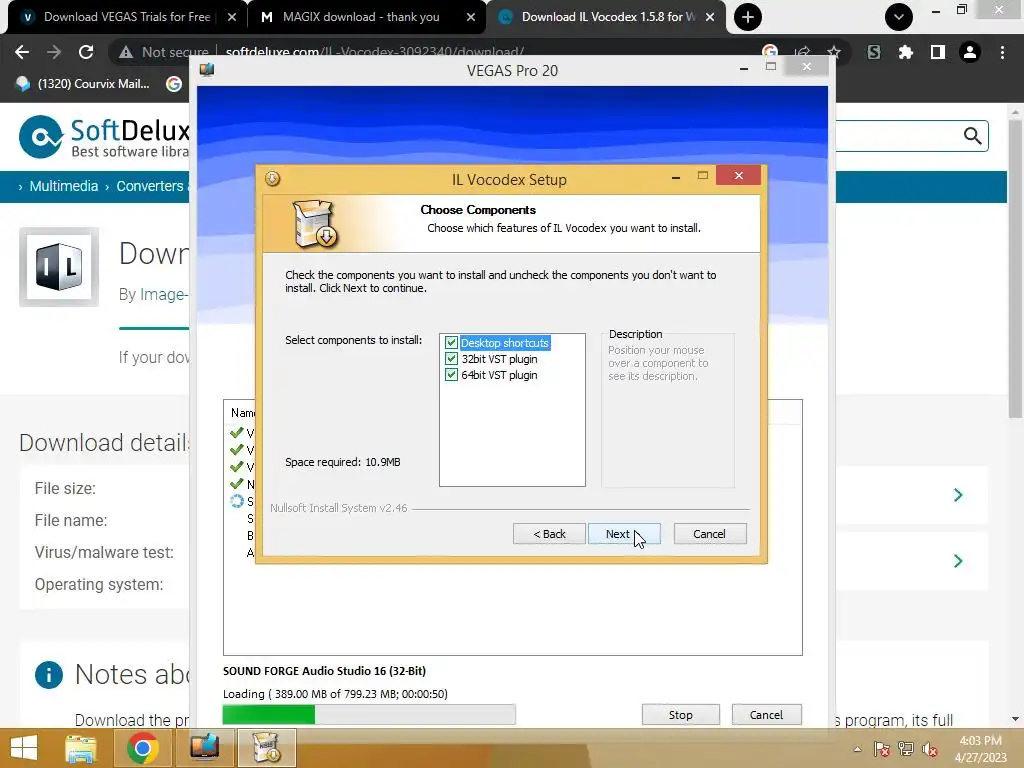Toggle Chrome side panel
The height and width of the screenshot is (768, 1024).
[938, 52]
